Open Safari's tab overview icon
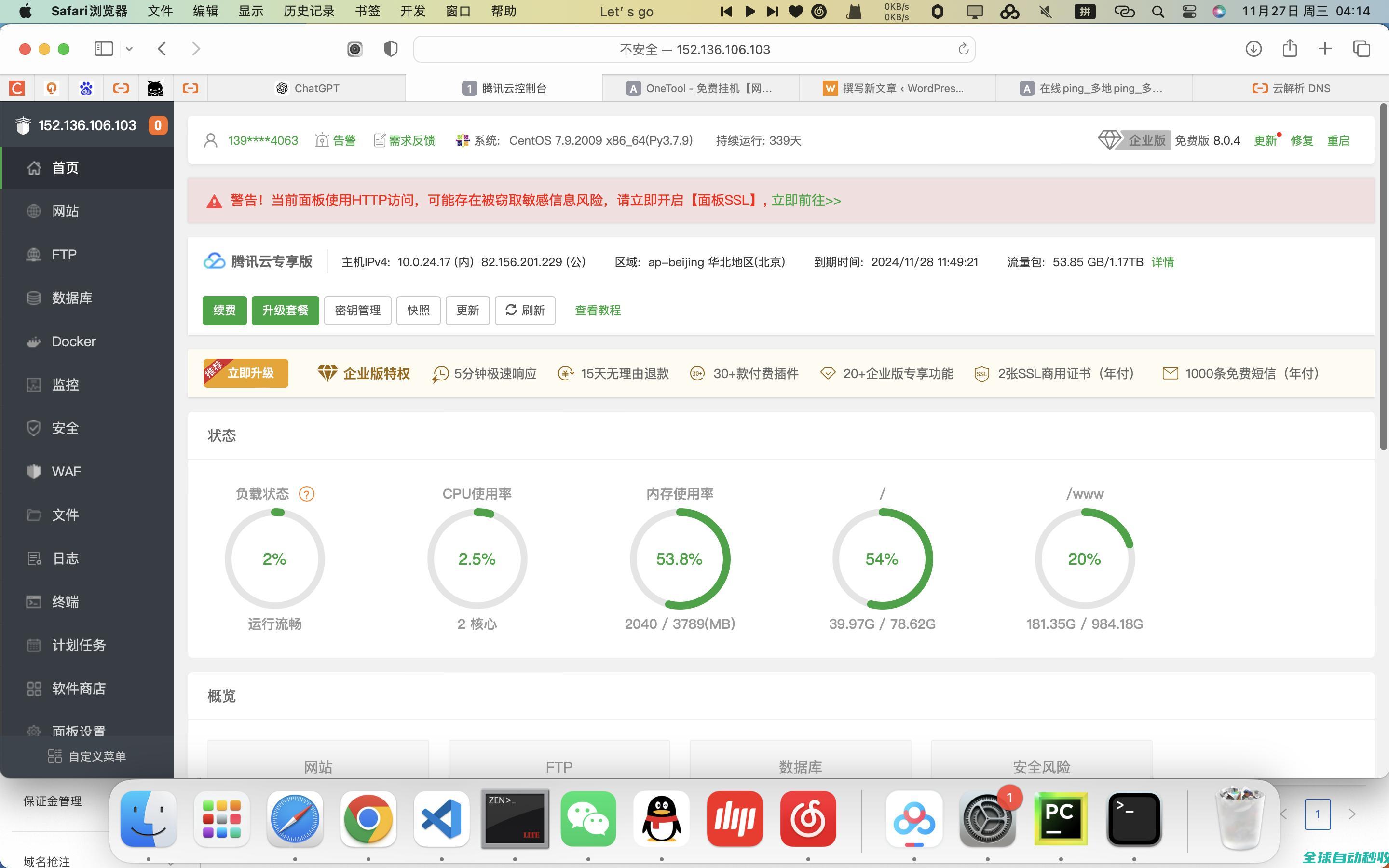 tap(1362, 49)
